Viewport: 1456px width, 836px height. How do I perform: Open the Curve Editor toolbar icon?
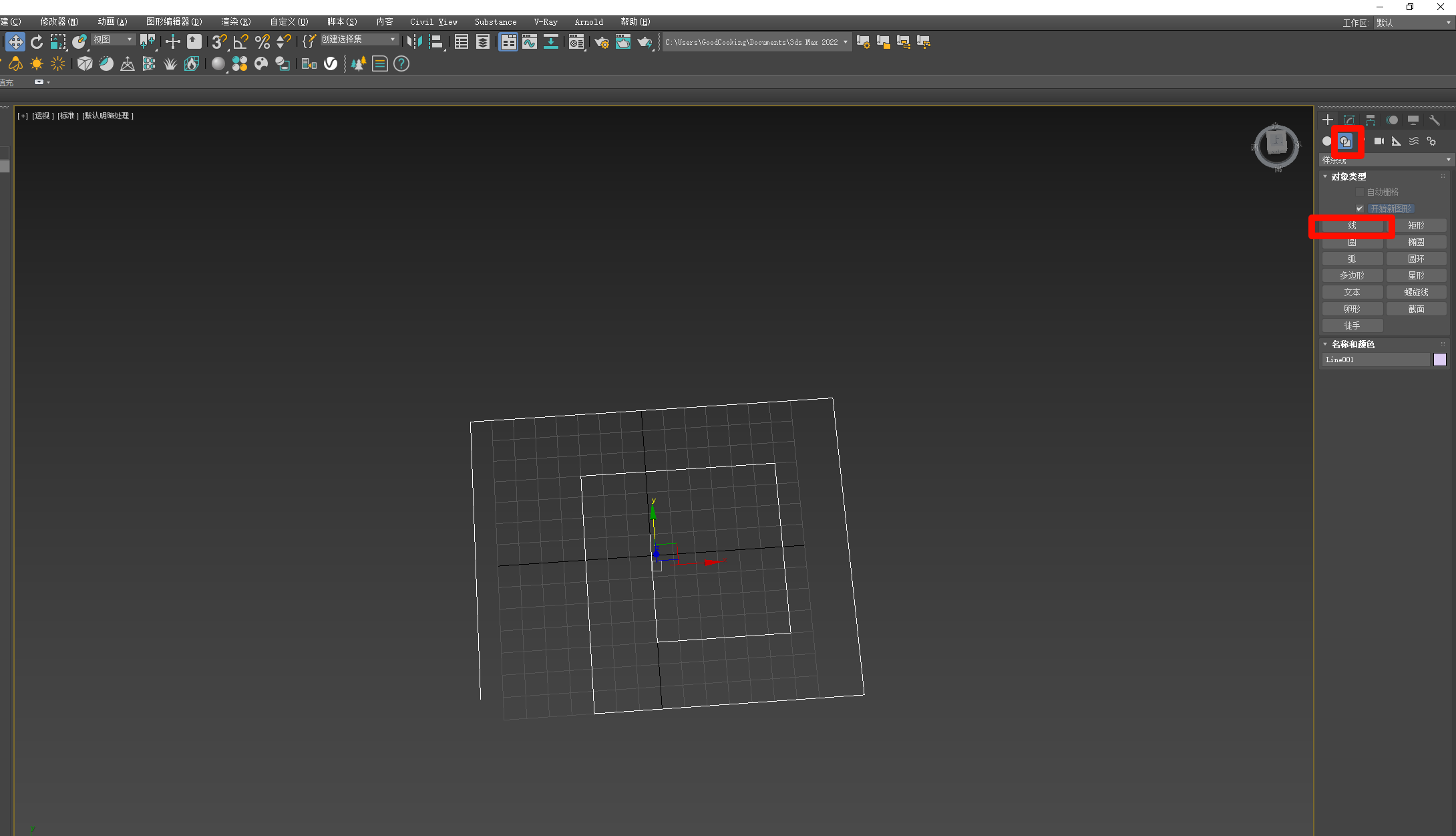530,42
